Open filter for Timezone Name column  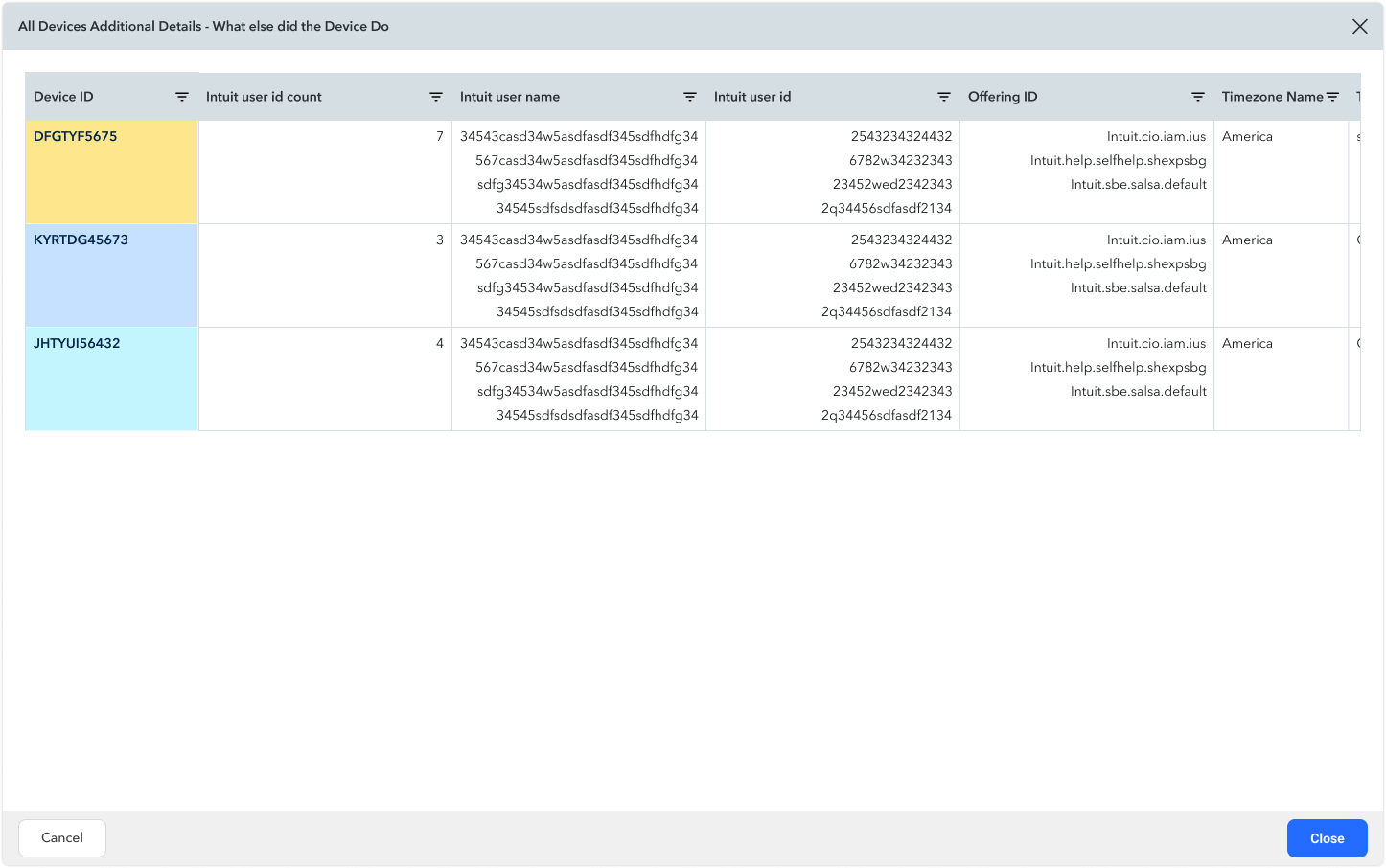click(1332, 97)
